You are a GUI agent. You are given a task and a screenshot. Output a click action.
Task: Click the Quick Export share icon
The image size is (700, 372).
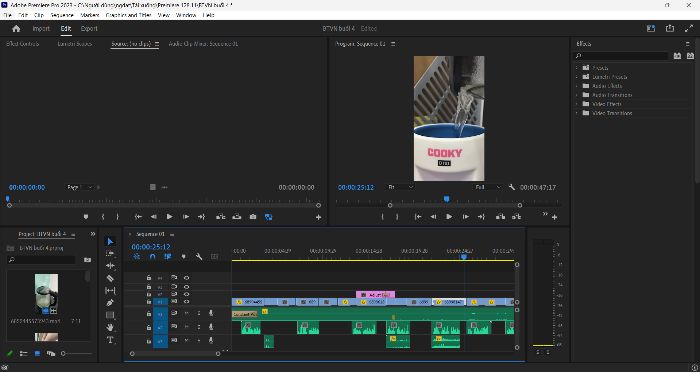(x=670, y=29)
